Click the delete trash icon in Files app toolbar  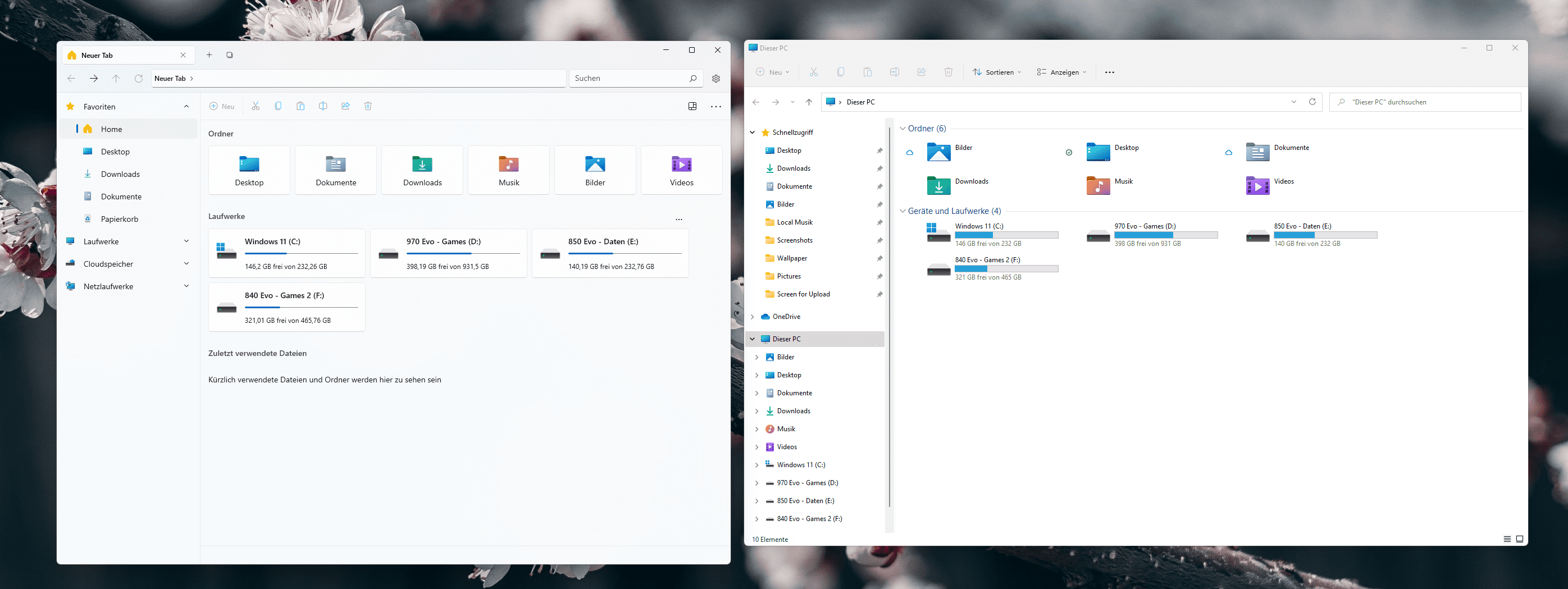(368, 106)
